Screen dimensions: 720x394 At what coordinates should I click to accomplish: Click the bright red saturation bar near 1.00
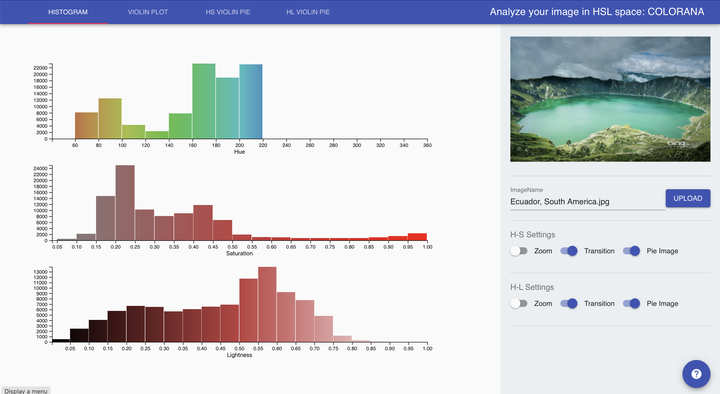(417, 237)
